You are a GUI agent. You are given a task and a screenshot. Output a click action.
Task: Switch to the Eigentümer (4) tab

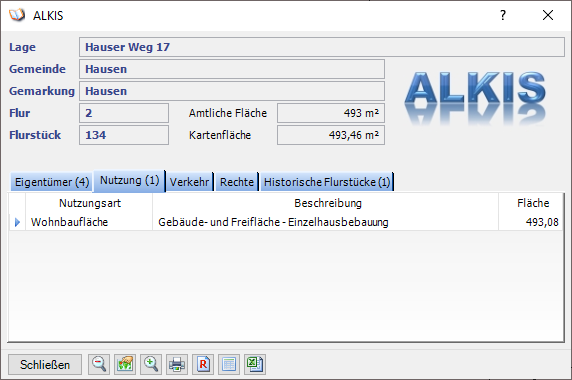[x=52, y=182]
